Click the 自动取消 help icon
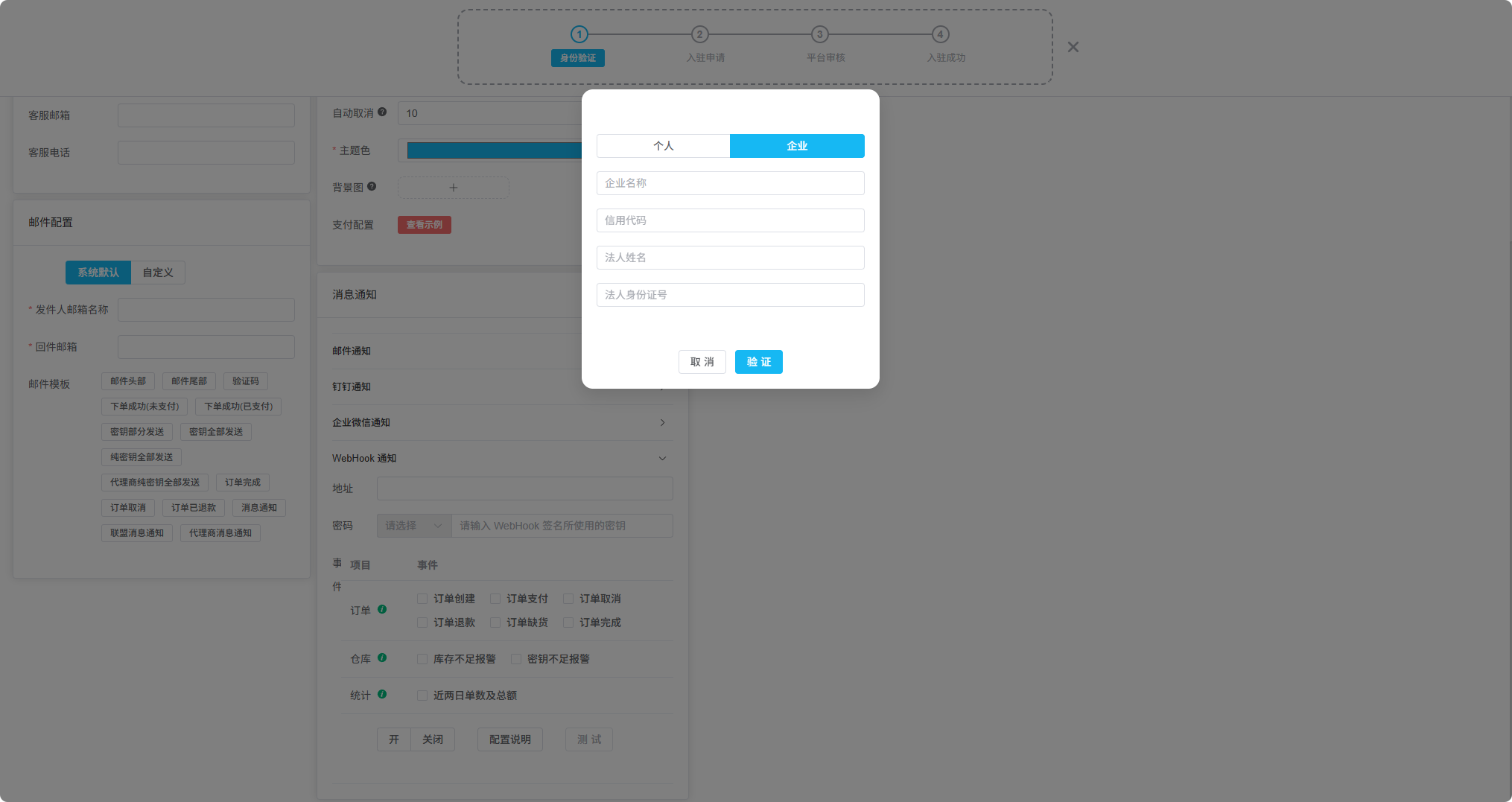 [382, 111]
